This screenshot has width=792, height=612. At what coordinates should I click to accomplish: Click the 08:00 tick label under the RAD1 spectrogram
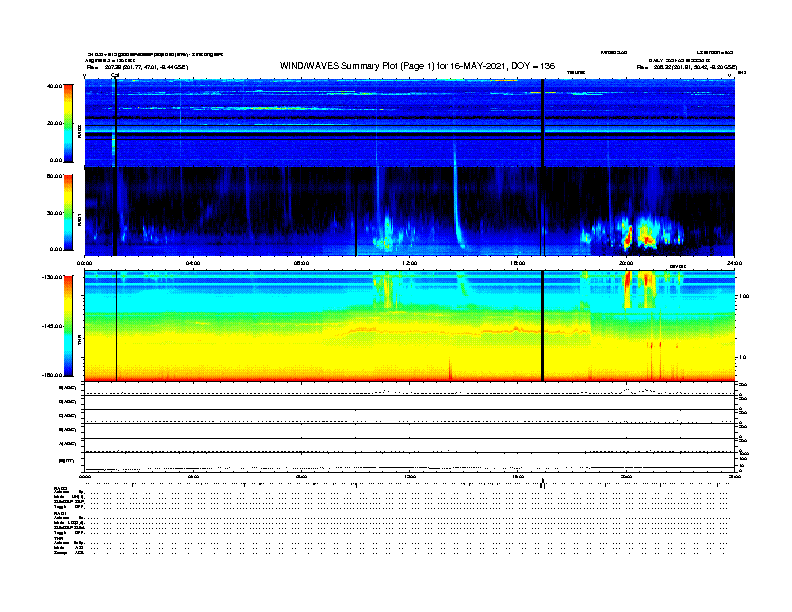coord(301,263)
